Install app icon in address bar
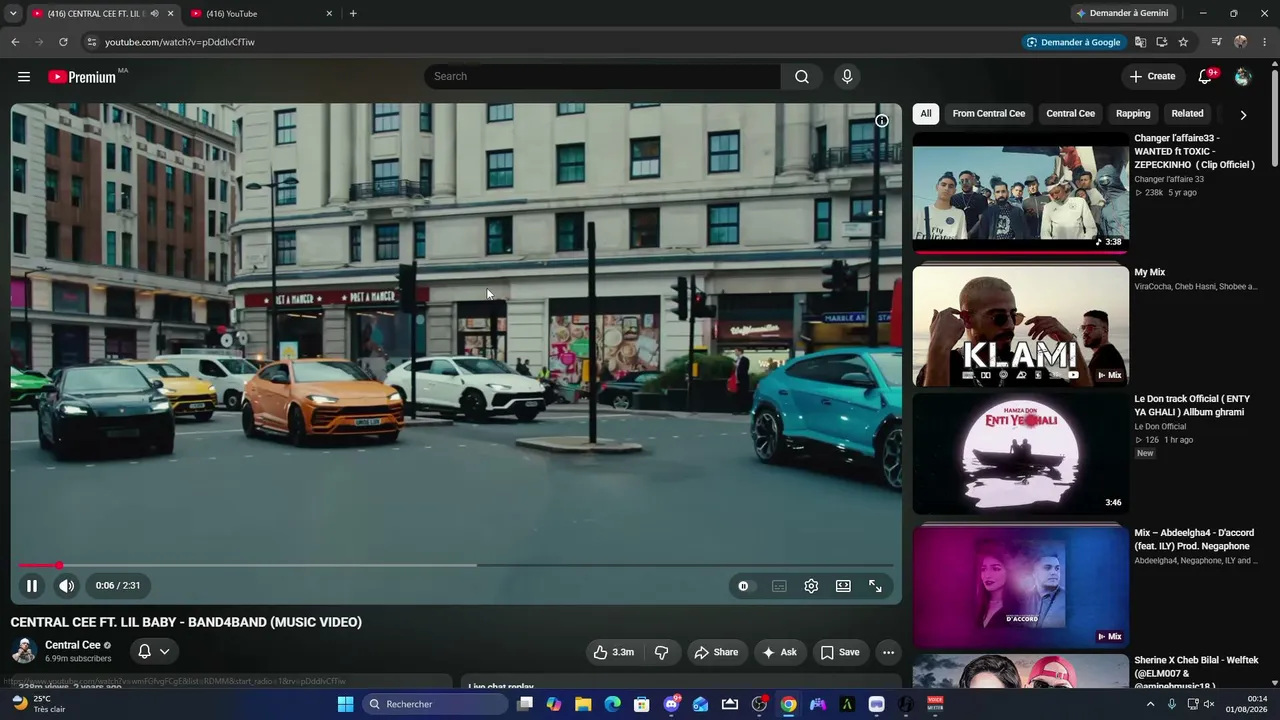 click(1161, 42)
